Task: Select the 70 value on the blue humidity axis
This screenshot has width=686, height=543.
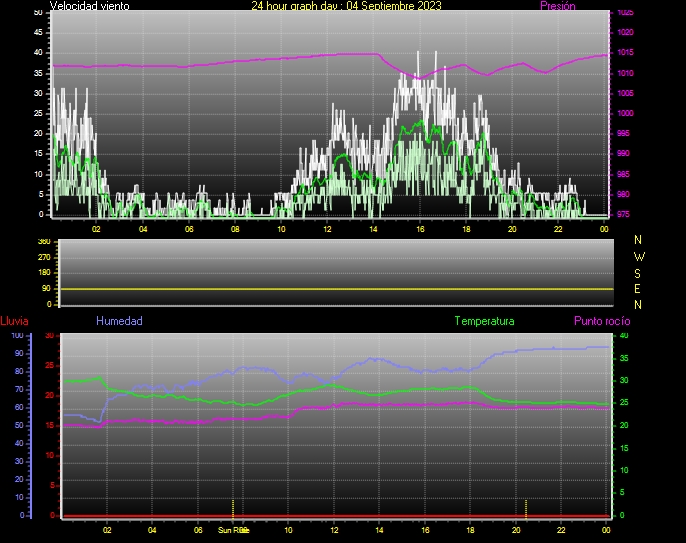Action: click(19, 389)
